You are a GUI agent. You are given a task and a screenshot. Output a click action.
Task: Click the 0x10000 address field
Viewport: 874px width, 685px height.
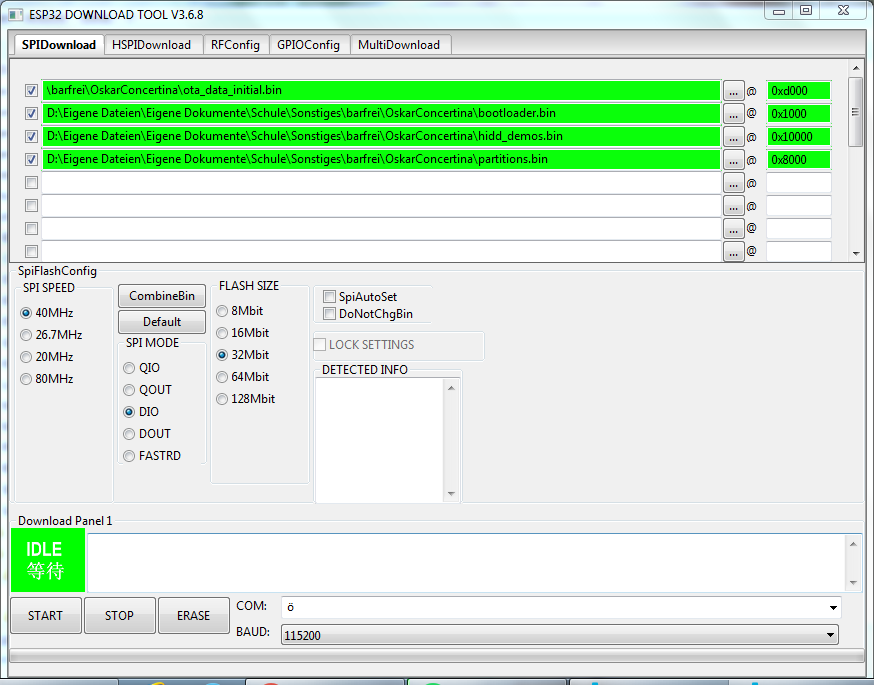click(798, 137)
